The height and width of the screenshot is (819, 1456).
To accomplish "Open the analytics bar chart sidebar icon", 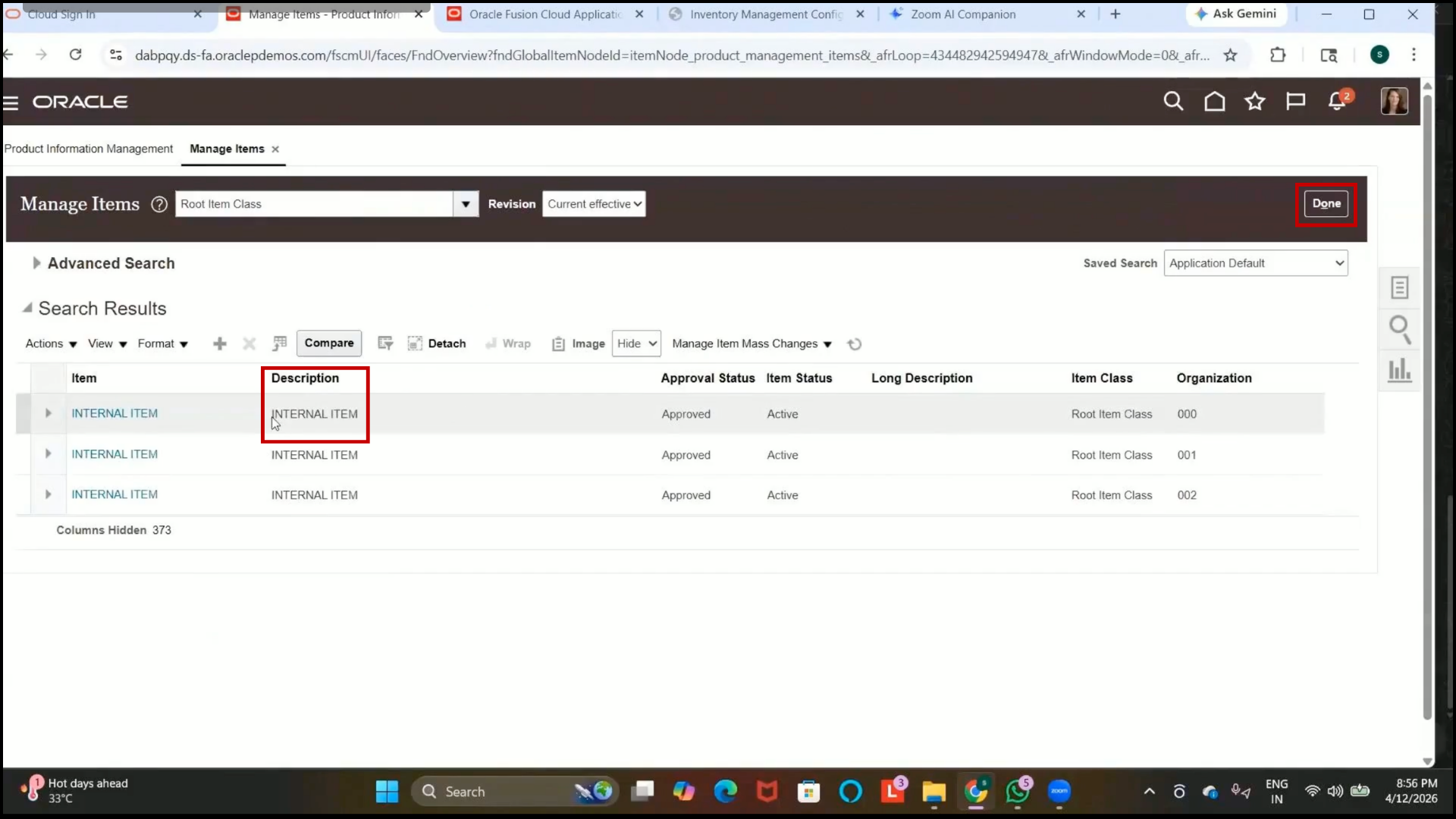I will tap(1399, 371).
